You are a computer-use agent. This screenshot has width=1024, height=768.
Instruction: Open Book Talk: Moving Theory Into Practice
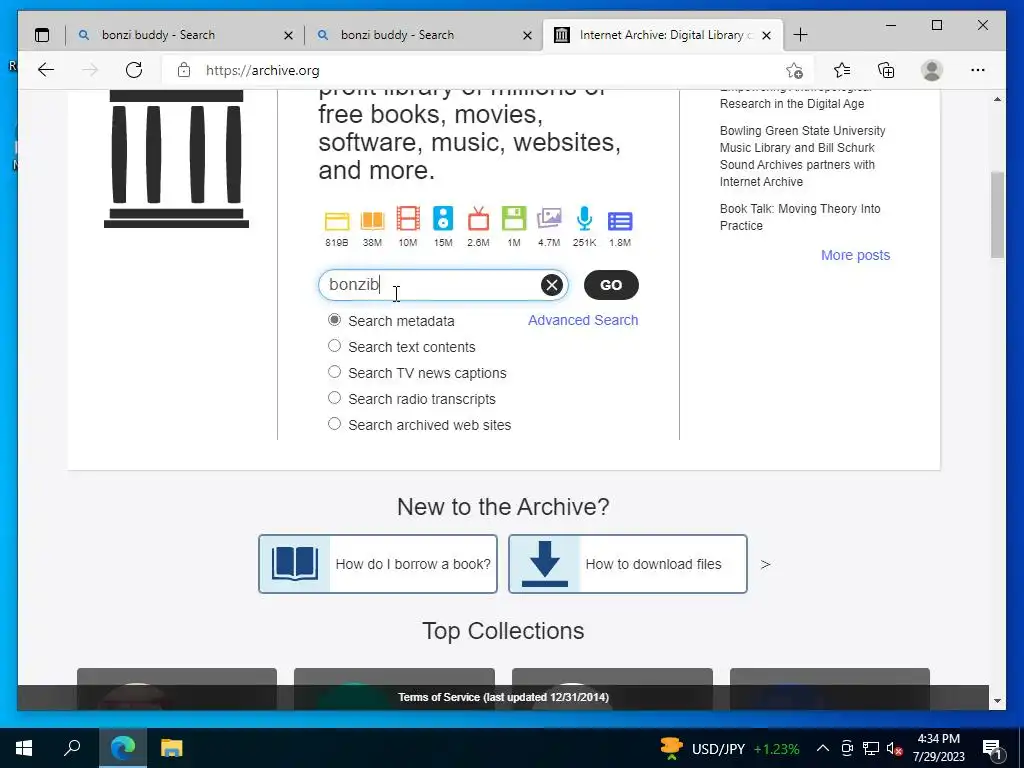pos(800,217)
